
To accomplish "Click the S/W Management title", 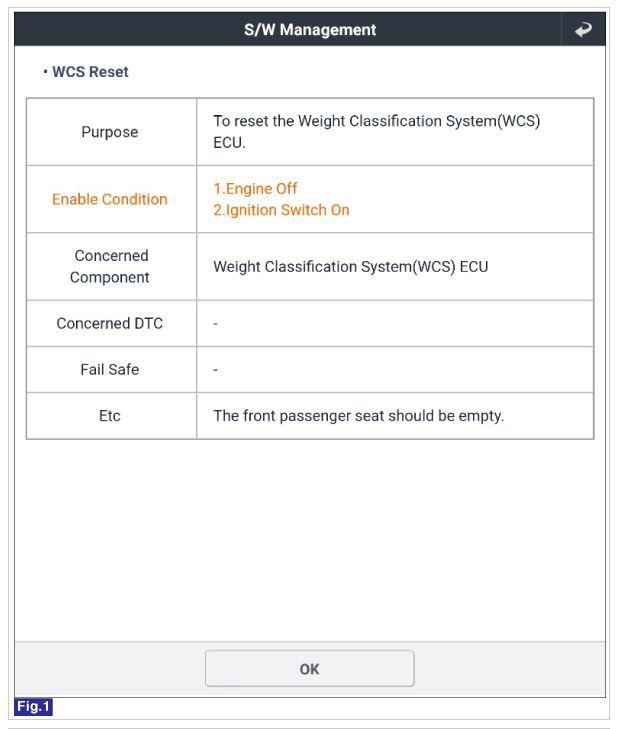I will tap(310, 30).
